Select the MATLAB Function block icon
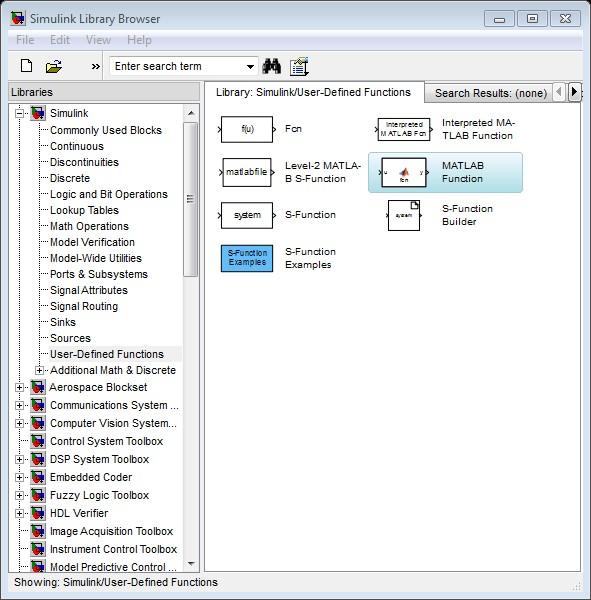591x600 pixels. [404, 173]
